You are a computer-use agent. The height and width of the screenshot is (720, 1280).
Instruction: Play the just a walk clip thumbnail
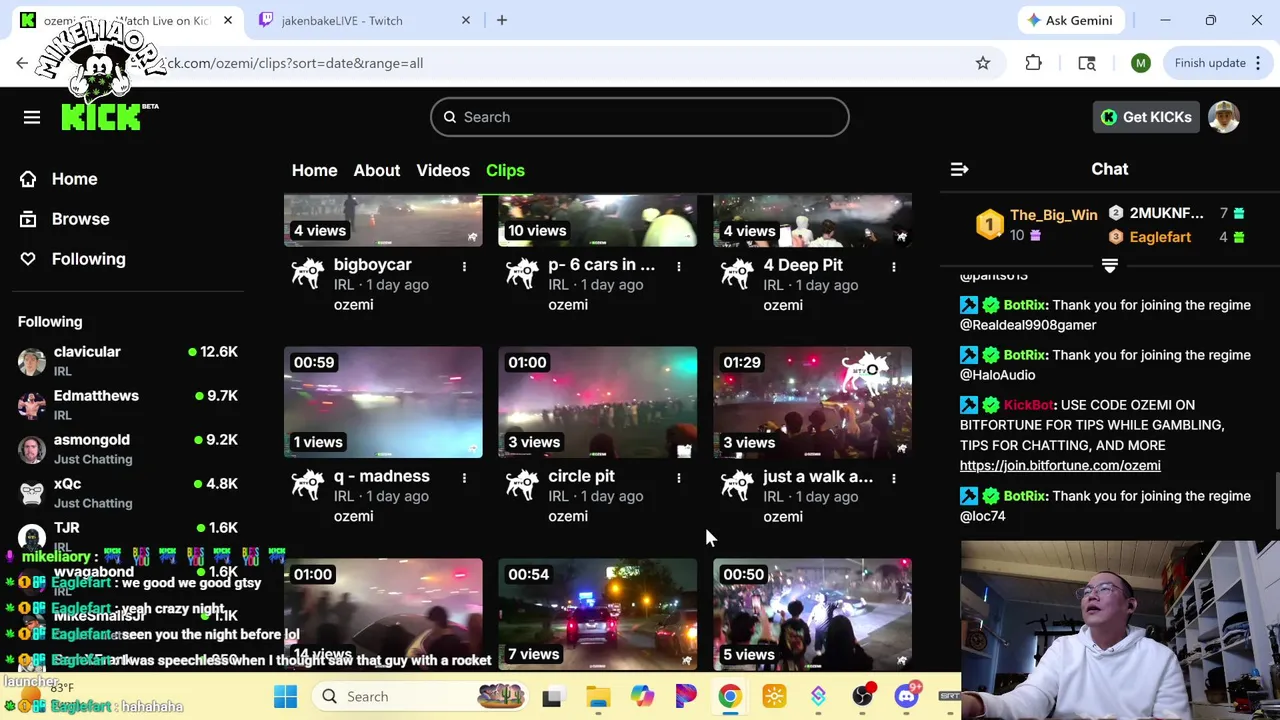point(812,402)
